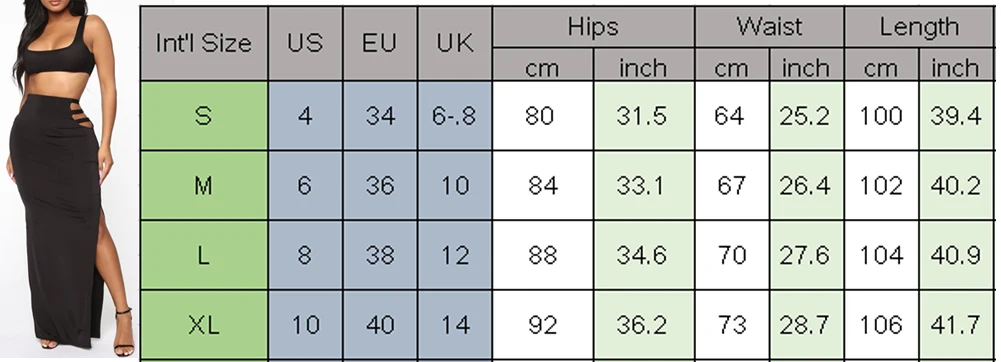Click the hips 31.5 inch cell
Screen dimensions: 1001x362
[x=644, y=116]
